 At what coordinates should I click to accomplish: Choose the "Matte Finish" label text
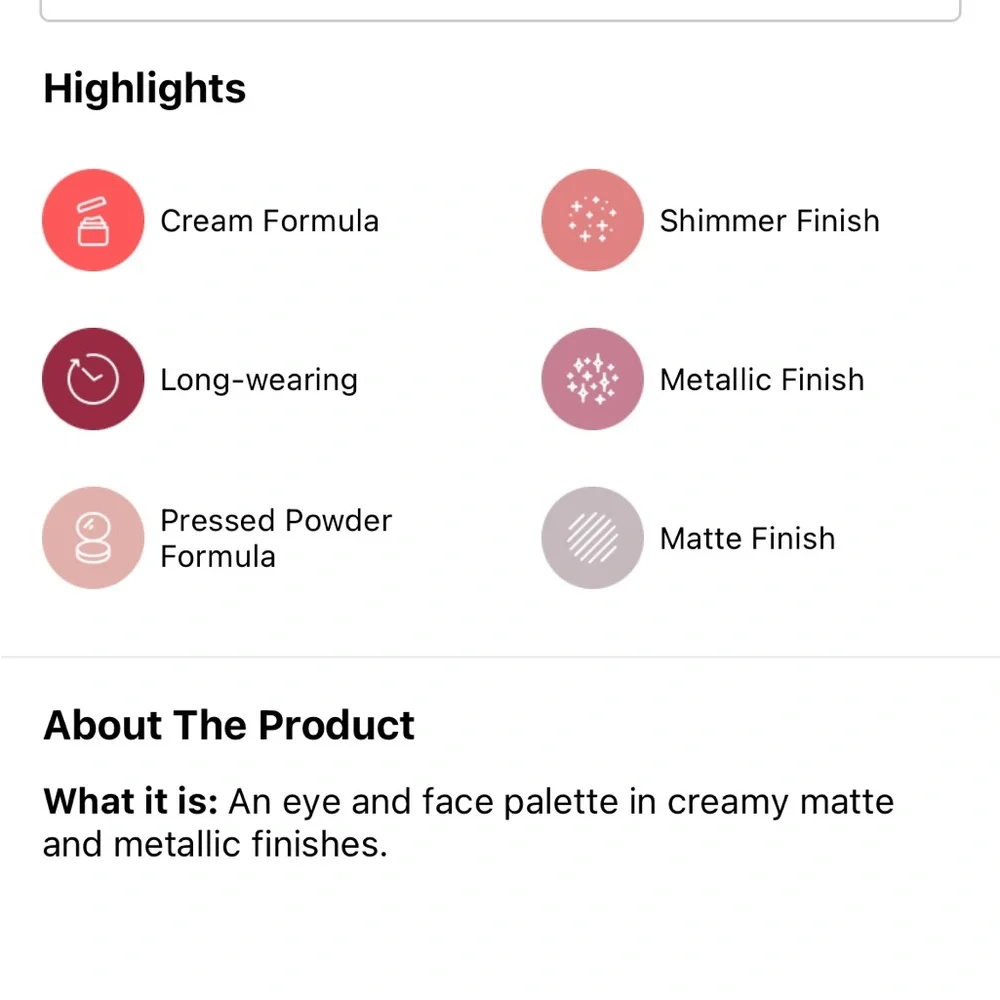pos(747,539)
